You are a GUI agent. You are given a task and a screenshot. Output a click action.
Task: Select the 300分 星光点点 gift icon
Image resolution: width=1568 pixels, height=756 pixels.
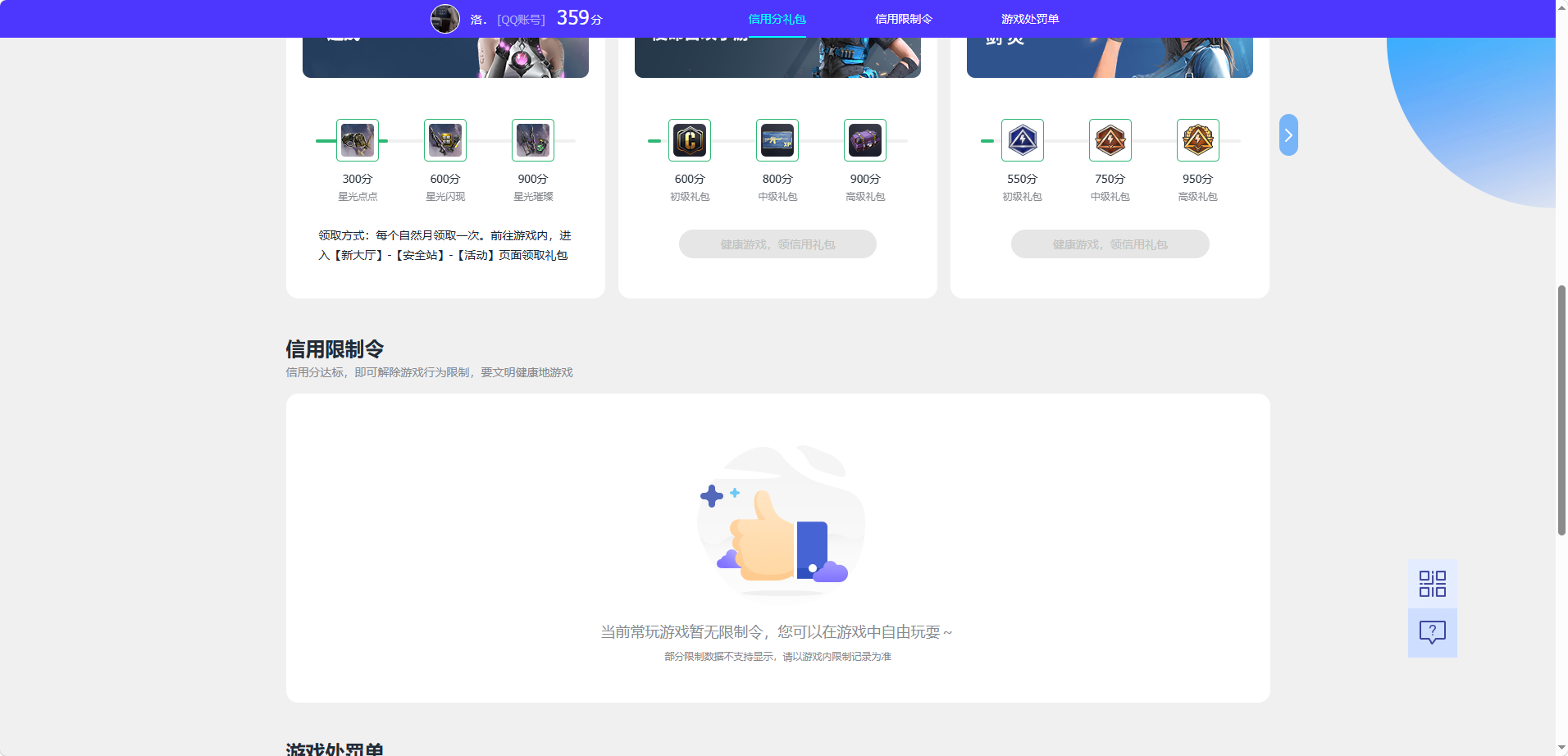click(358, 140)
